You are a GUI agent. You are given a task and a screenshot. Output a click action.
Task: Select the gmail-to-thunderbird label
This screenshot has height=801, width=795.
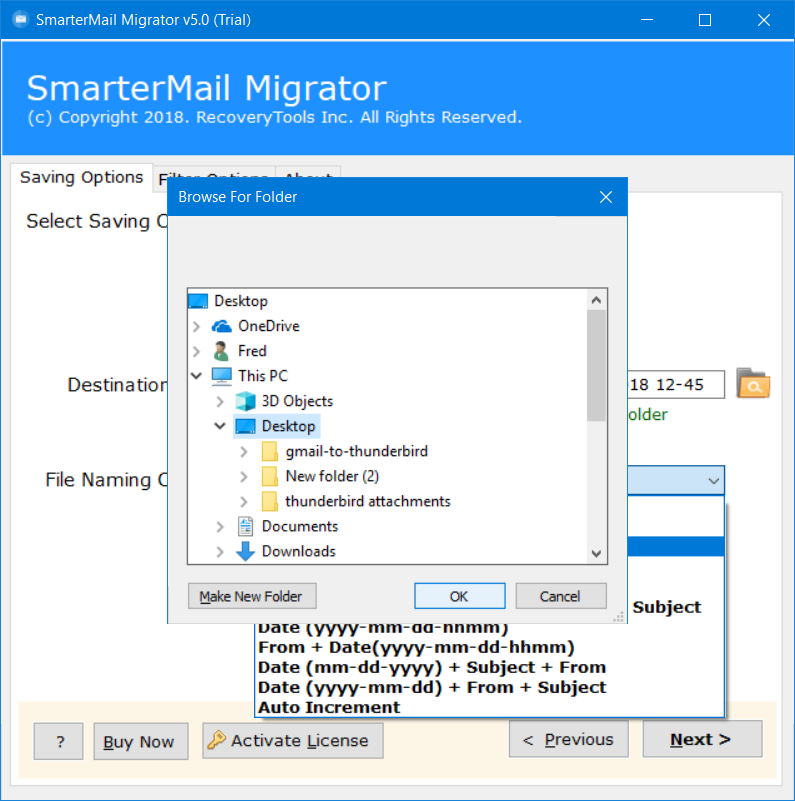(357, 451)
